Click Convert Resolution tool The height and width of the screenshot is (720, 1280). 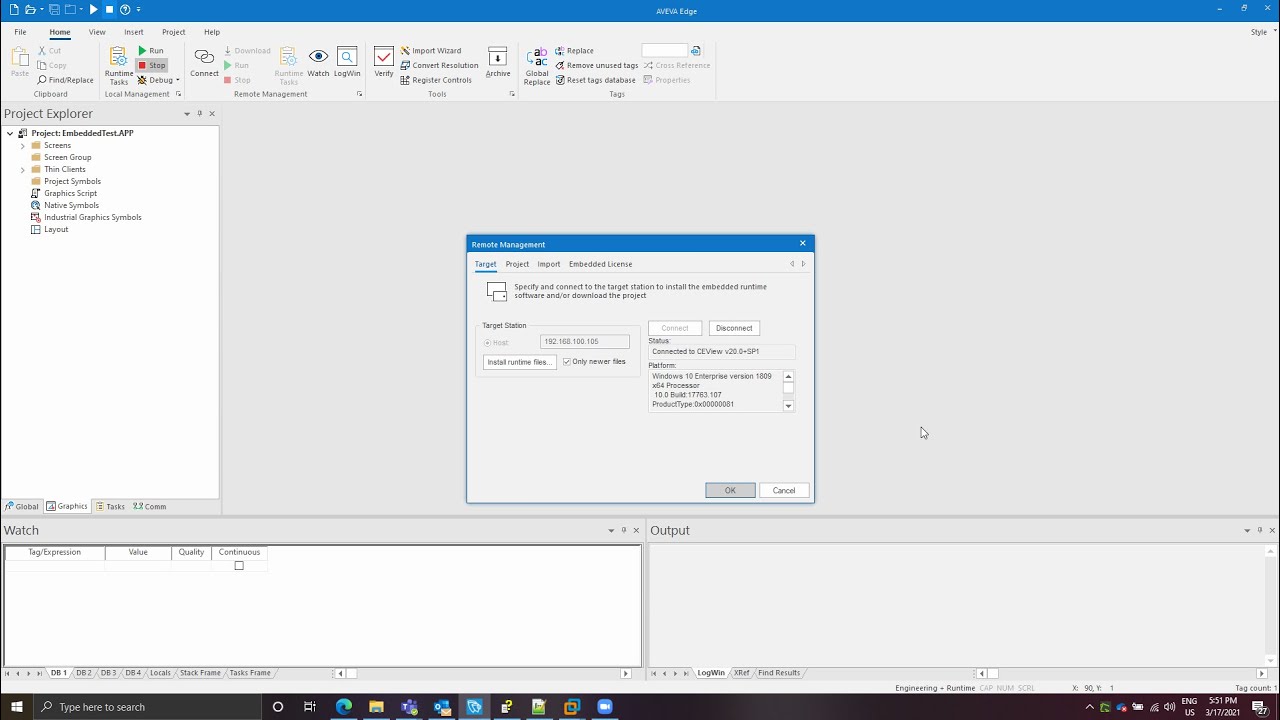click(x=439, y=65)
